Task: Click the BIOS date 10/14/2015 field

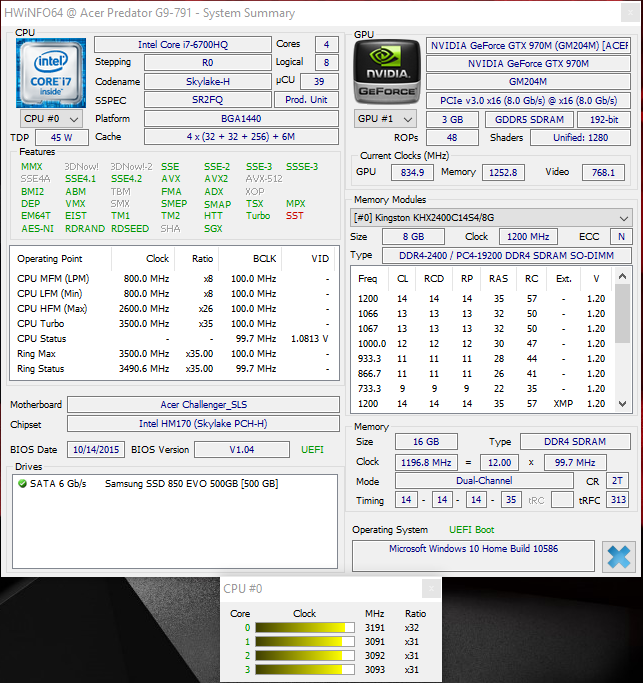Action: click(x=96, y=450)
